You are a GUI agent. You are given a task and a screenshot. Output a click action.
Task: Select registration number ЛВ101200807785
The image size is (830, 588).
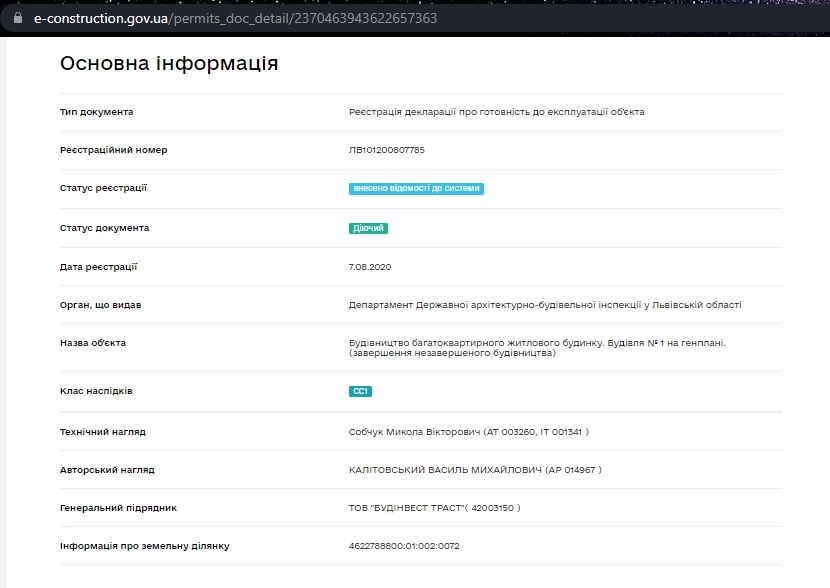point(386,150)
